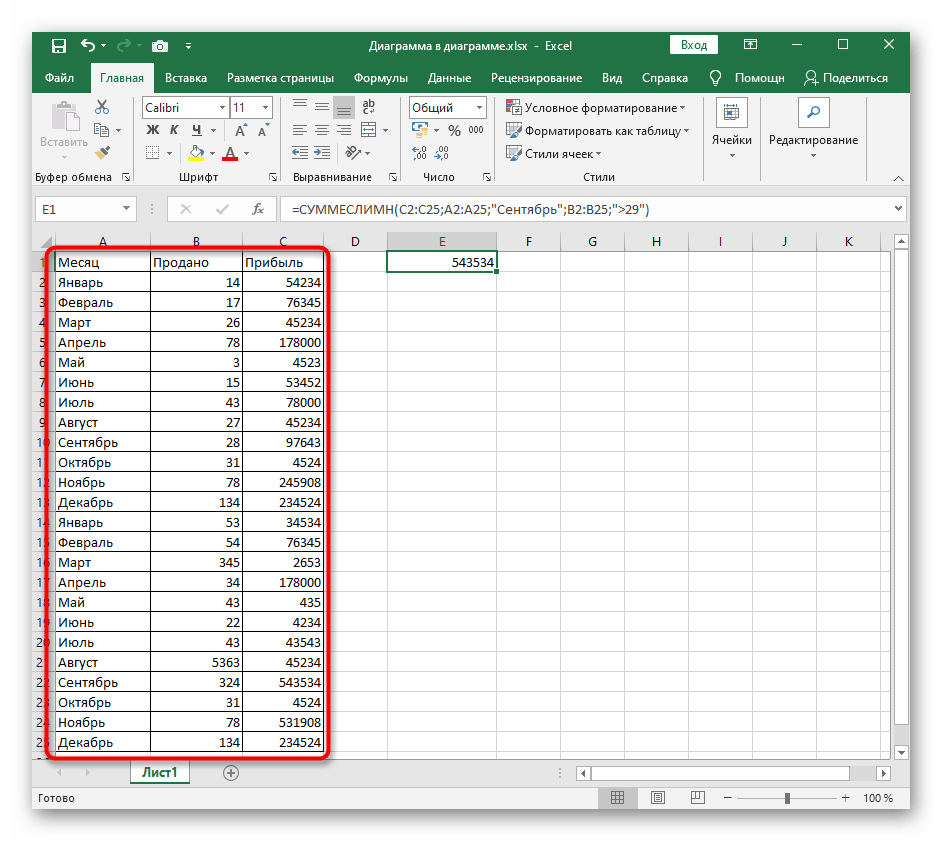Click the Вход sign-in button
942x841 pixels.
click(x=694, y=45)
